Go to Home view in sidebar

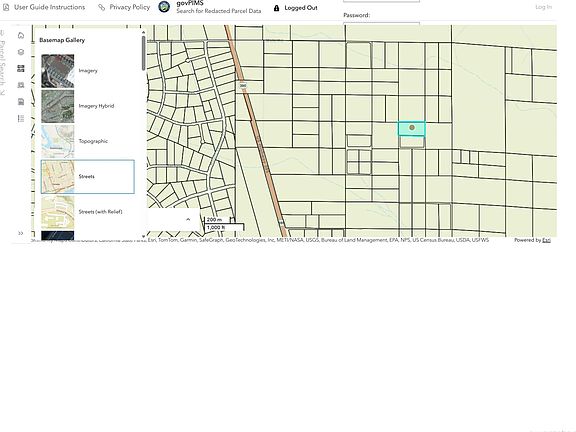(x=21, y=35)
